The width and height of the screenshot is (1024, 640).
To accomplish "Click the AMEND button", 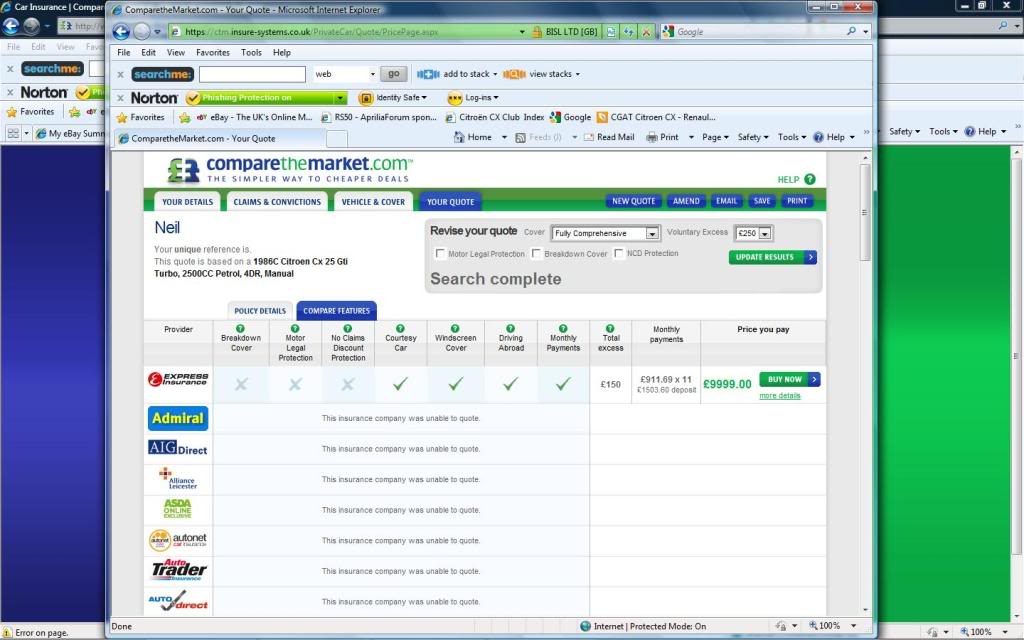I will click(686, 201).
